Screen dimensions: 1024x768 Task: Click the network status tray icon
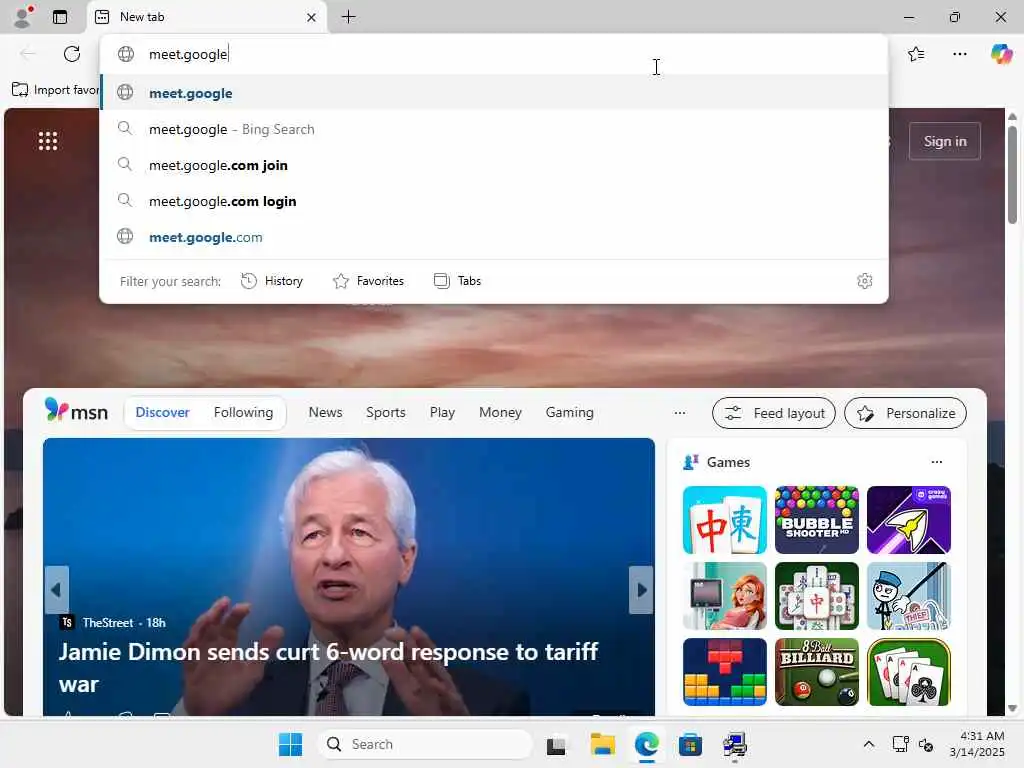coord(900,744)
